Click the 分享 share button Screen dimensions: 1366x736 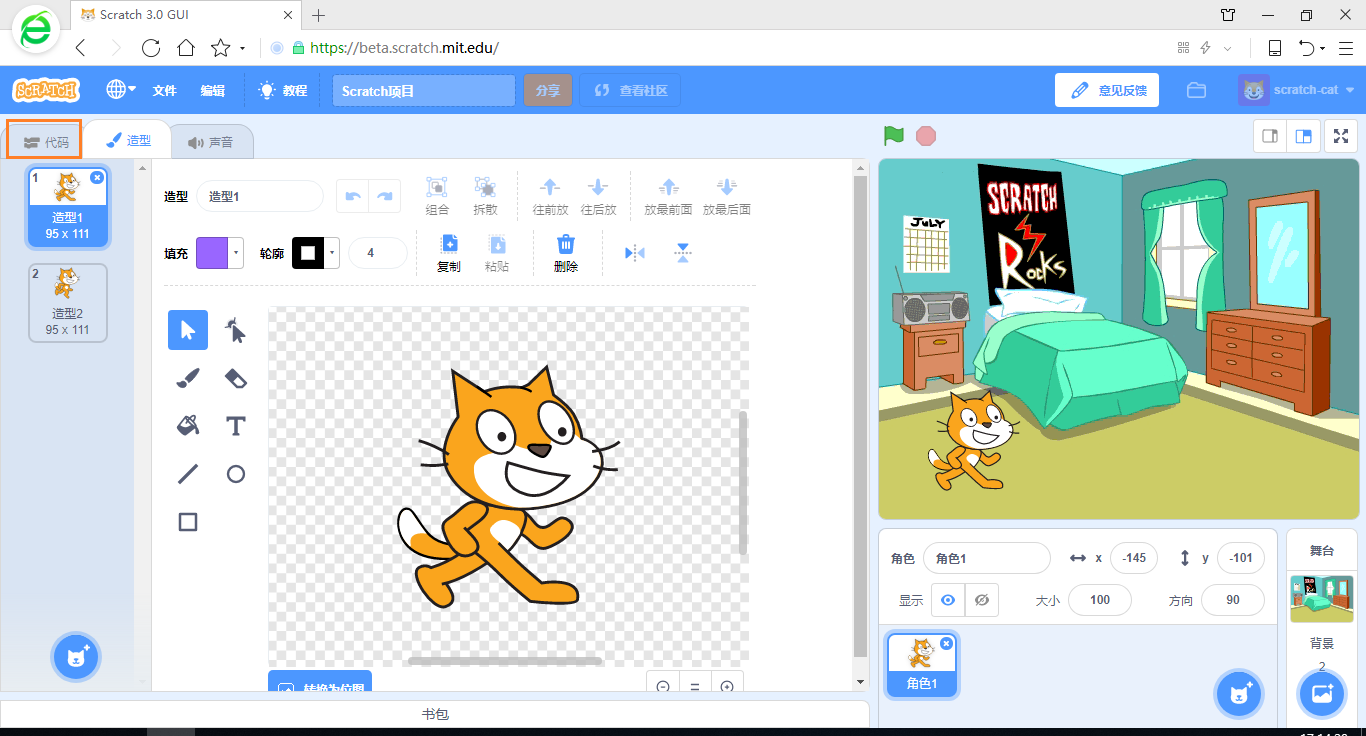547,90
